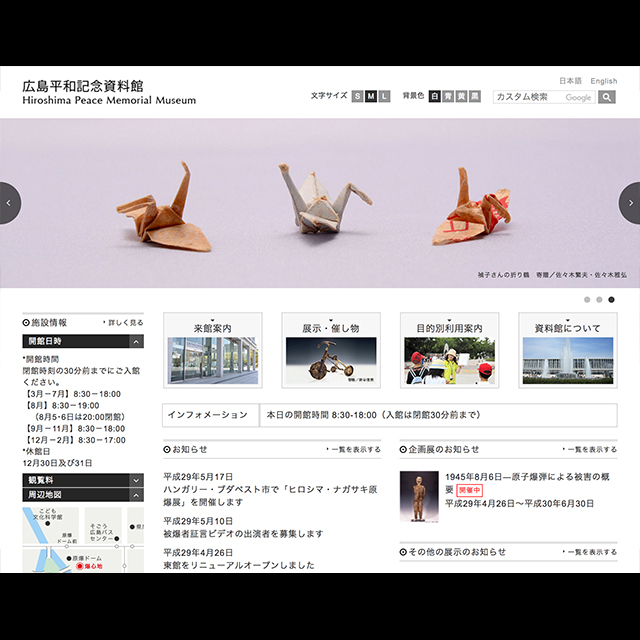Select first carousel dot
This screenshot has width=640, height=640.
click(x=587, y=300)
